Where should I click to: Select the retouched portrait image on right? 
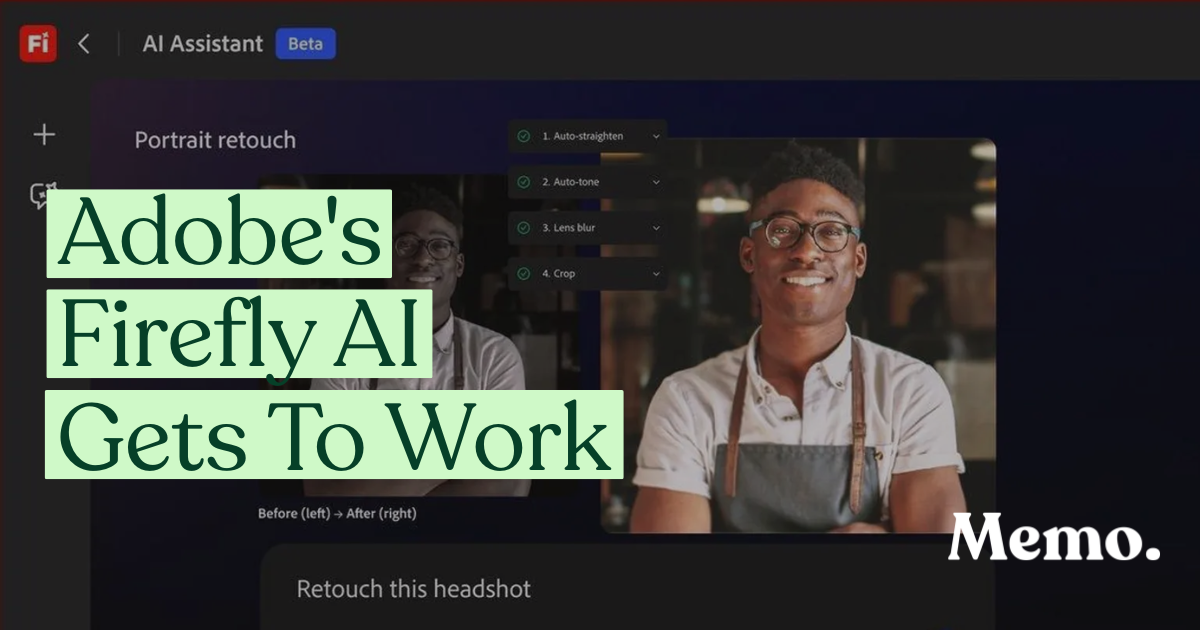tap(798, 335)
